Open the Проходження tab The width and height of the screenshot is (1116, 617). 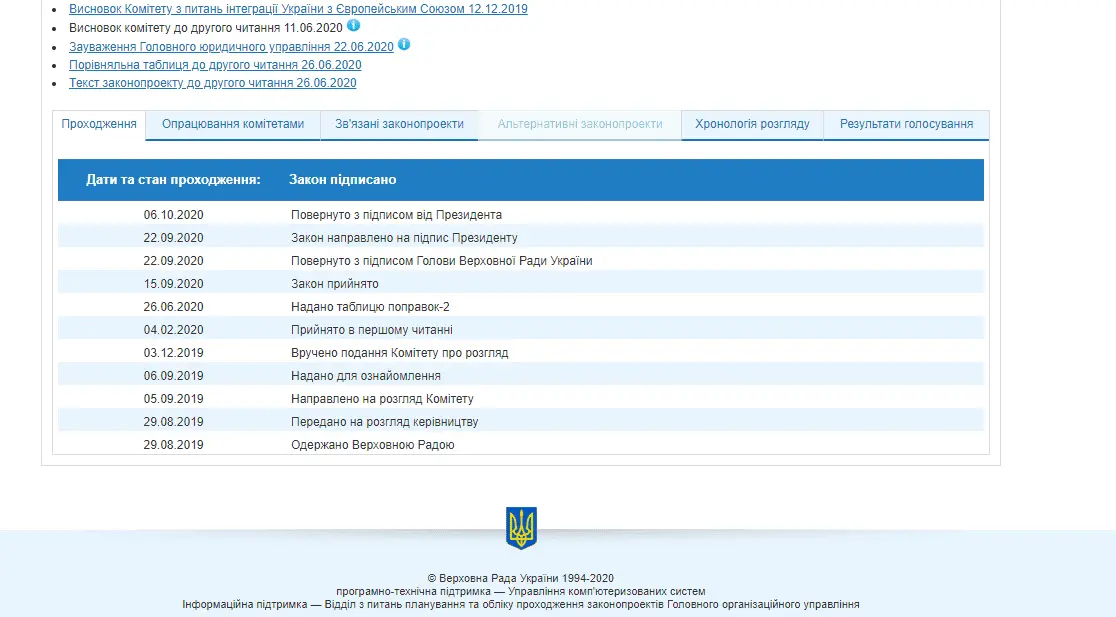tap(99, 125)
